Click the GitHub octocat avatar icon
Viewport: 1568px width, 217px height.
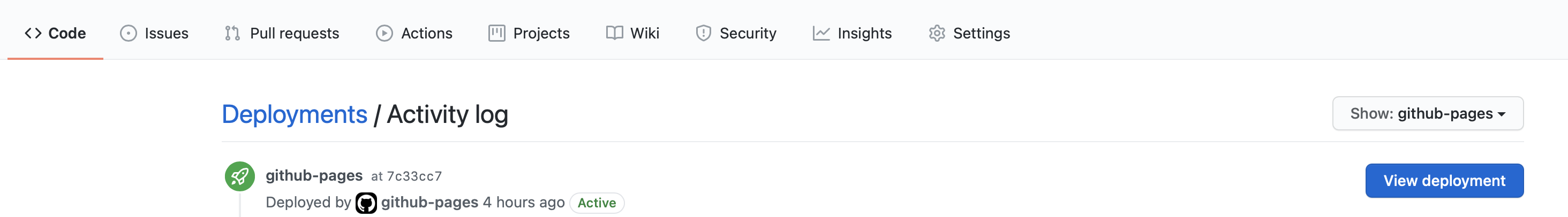(366, 203)
